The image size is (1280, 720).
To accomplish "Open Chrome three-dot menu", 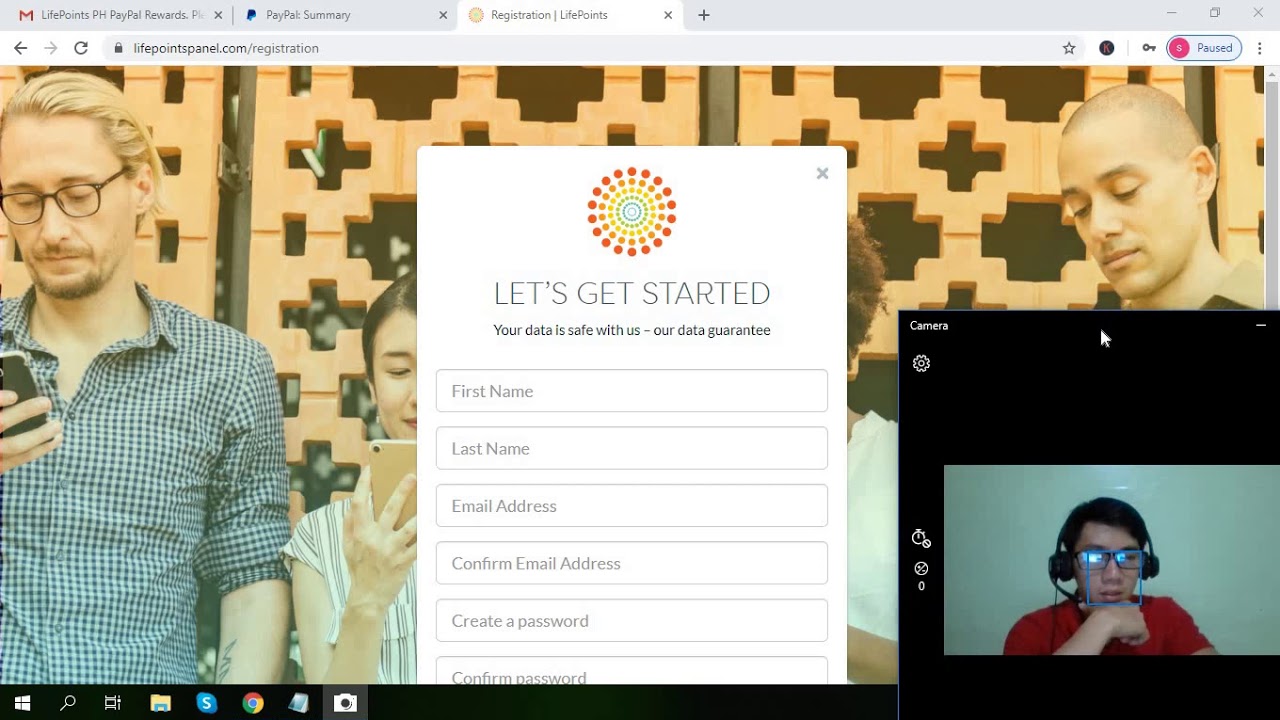I will (1260, 48).
